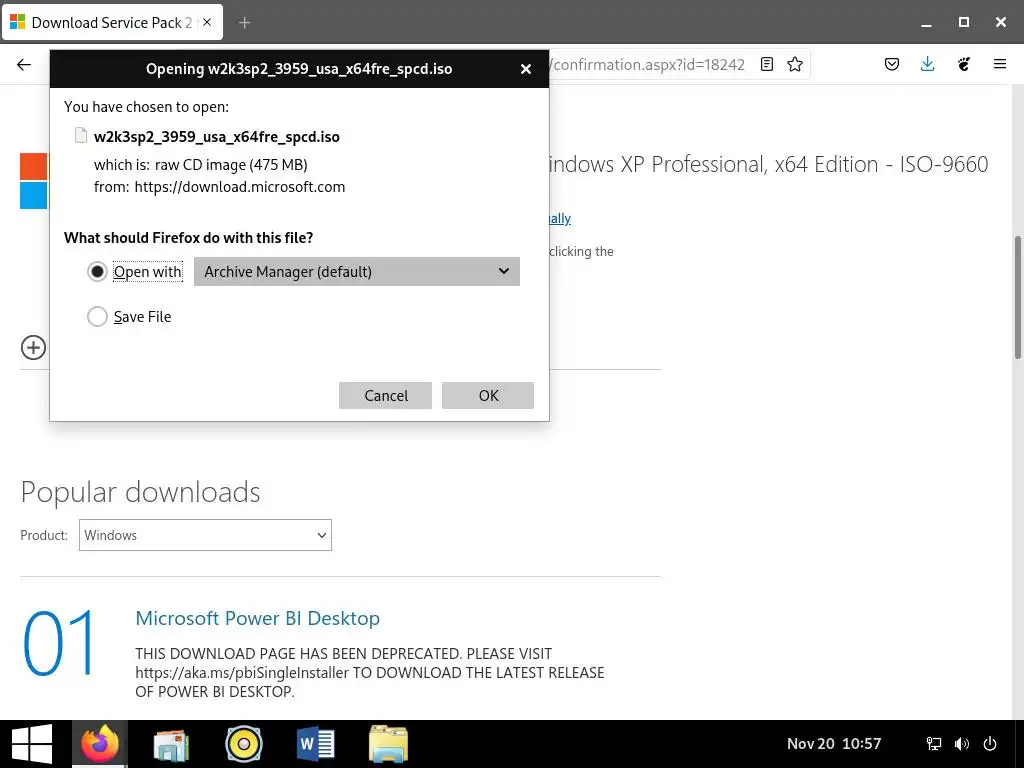Screen dimensions: 1024x768
Task: Launch the Word document taskbar icon
Action: 316,744
